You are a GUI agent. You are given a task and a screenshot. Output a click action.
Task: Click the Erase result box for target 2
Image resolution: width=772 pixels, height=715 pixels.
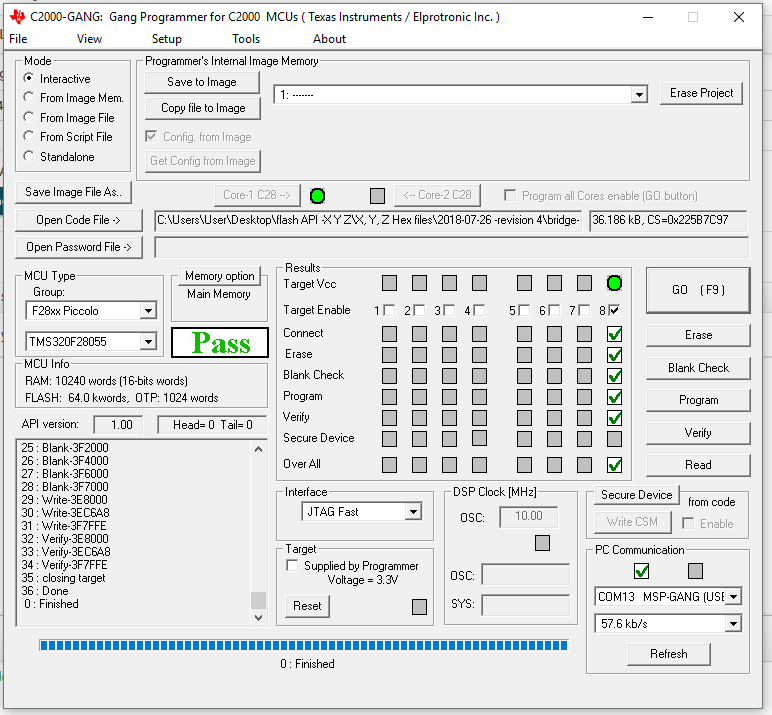419,355
